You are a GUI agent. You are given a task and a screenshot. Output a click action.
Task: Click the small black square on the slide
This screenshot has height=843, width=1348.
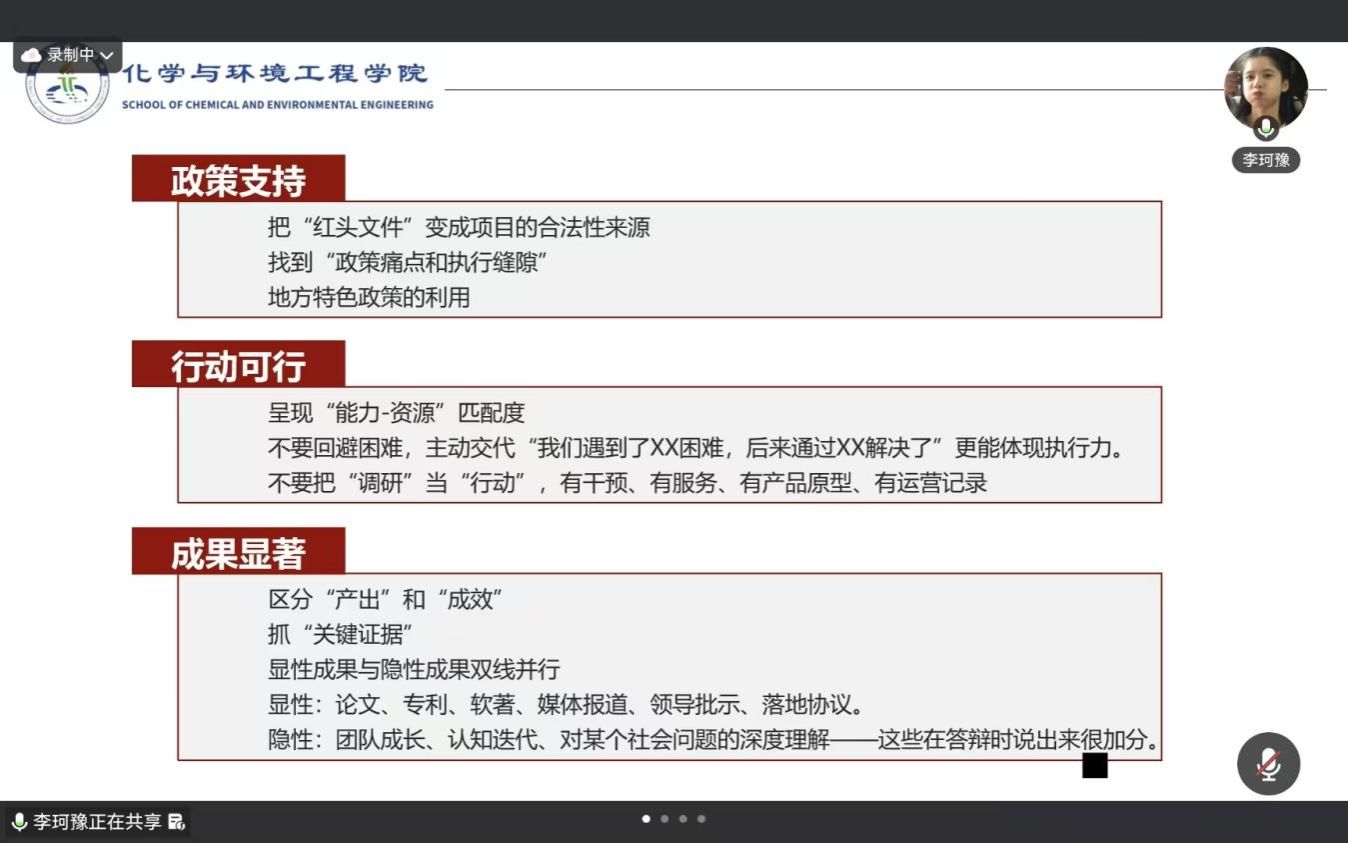pos(1095,766)
